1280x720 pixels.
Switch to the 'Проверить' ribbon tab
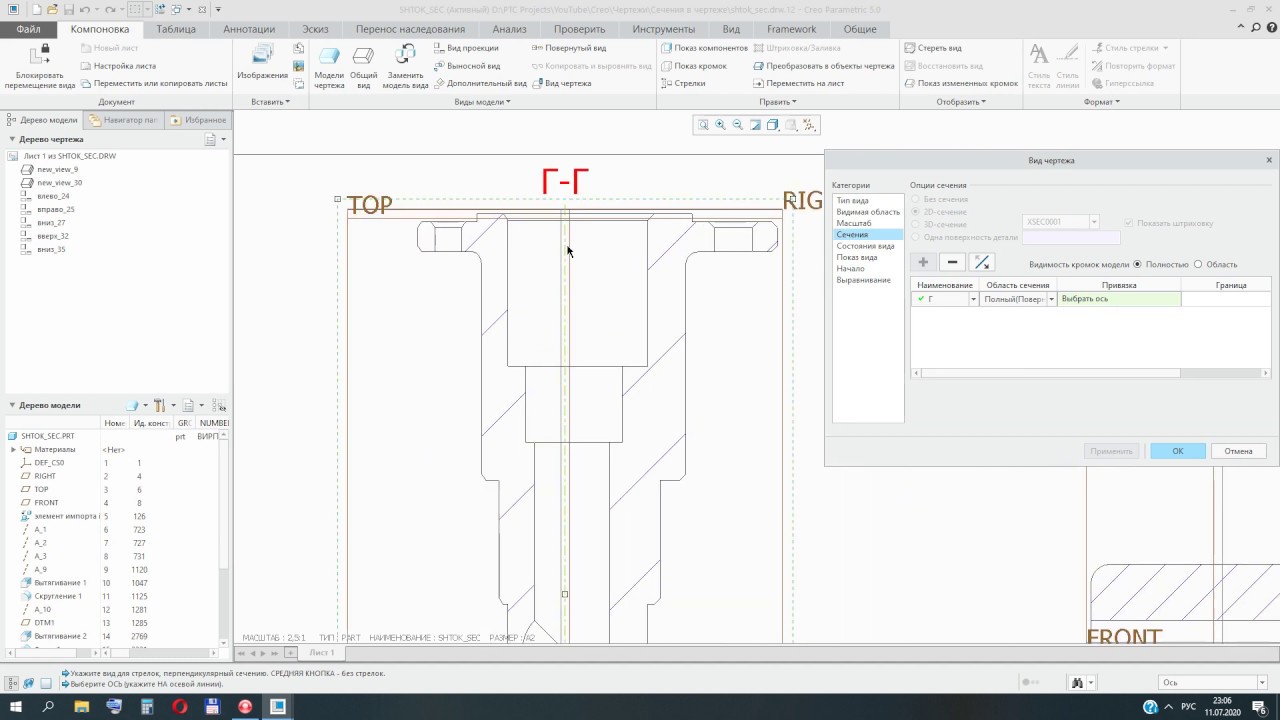579,29
